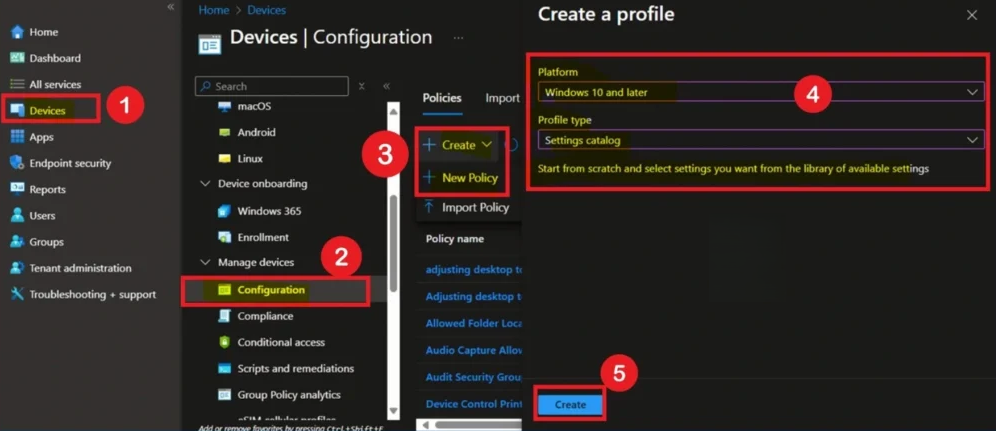Select the Devices icon in sidebar

pyautogui.click(x=17, y=110)
